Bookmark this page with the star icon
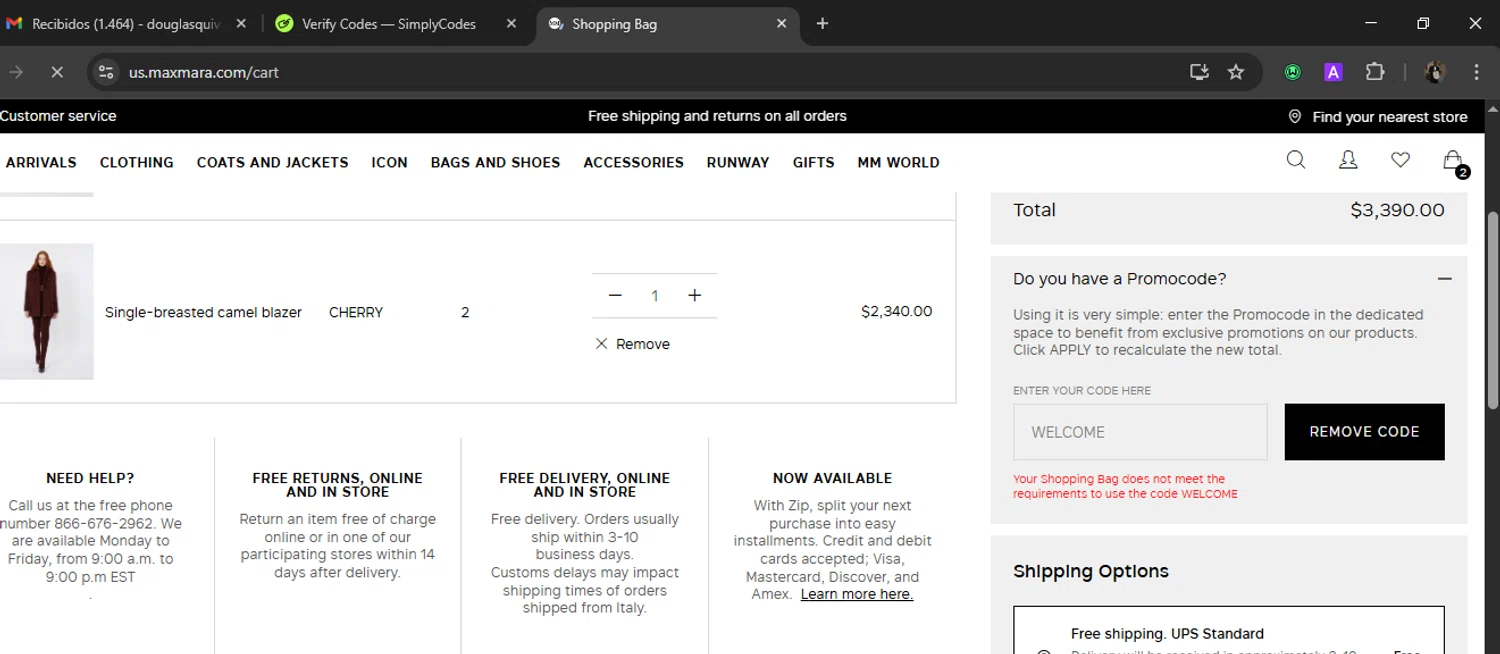The height and width of the screenshot is (654, 1500). [x=1236, y=72]
